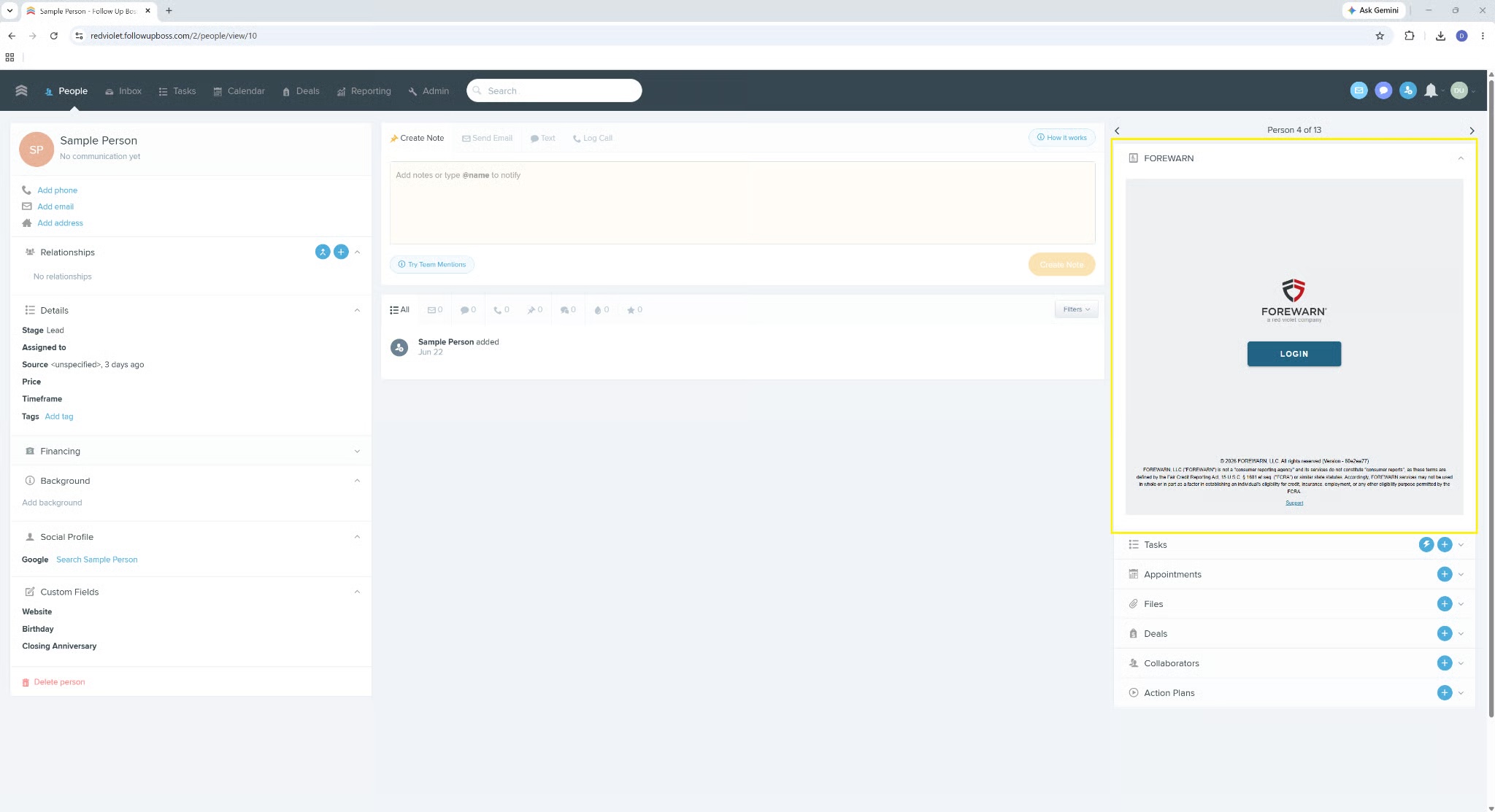
Task: Collapse the FOREWARN panel
Action: click(x=1461, y=158)
